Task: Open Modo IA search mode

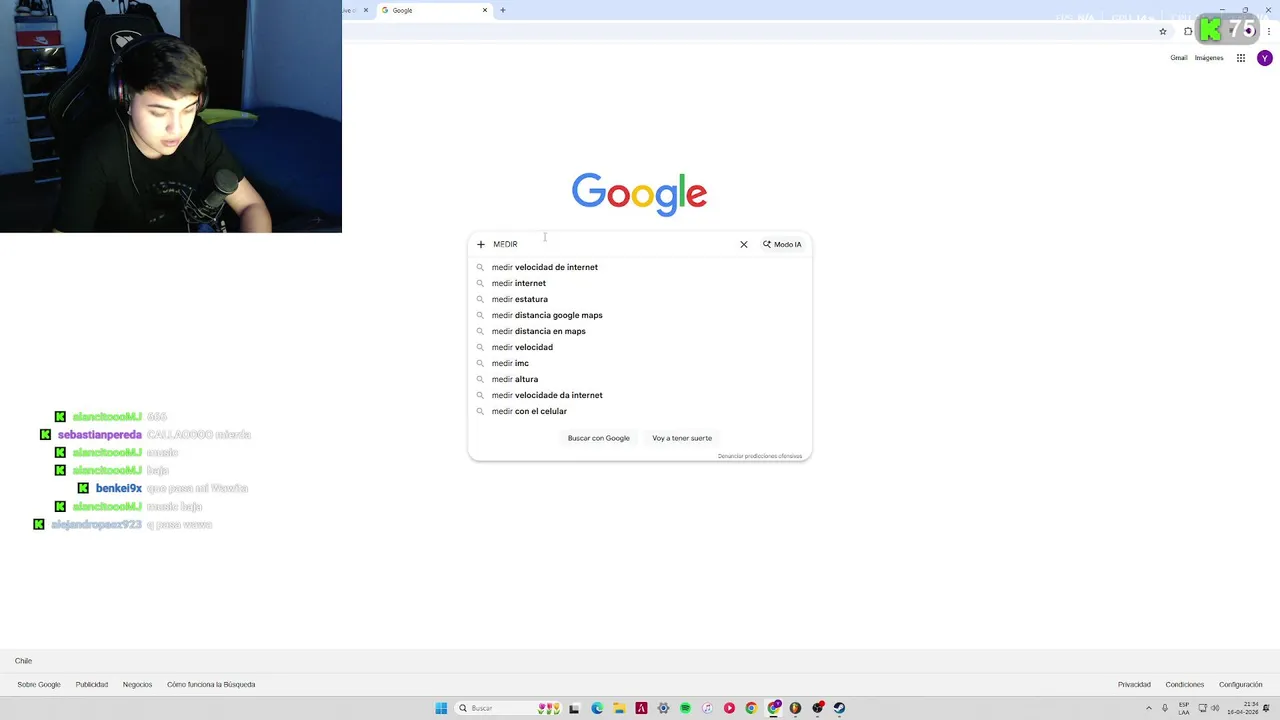Action: tap(782, 244)
